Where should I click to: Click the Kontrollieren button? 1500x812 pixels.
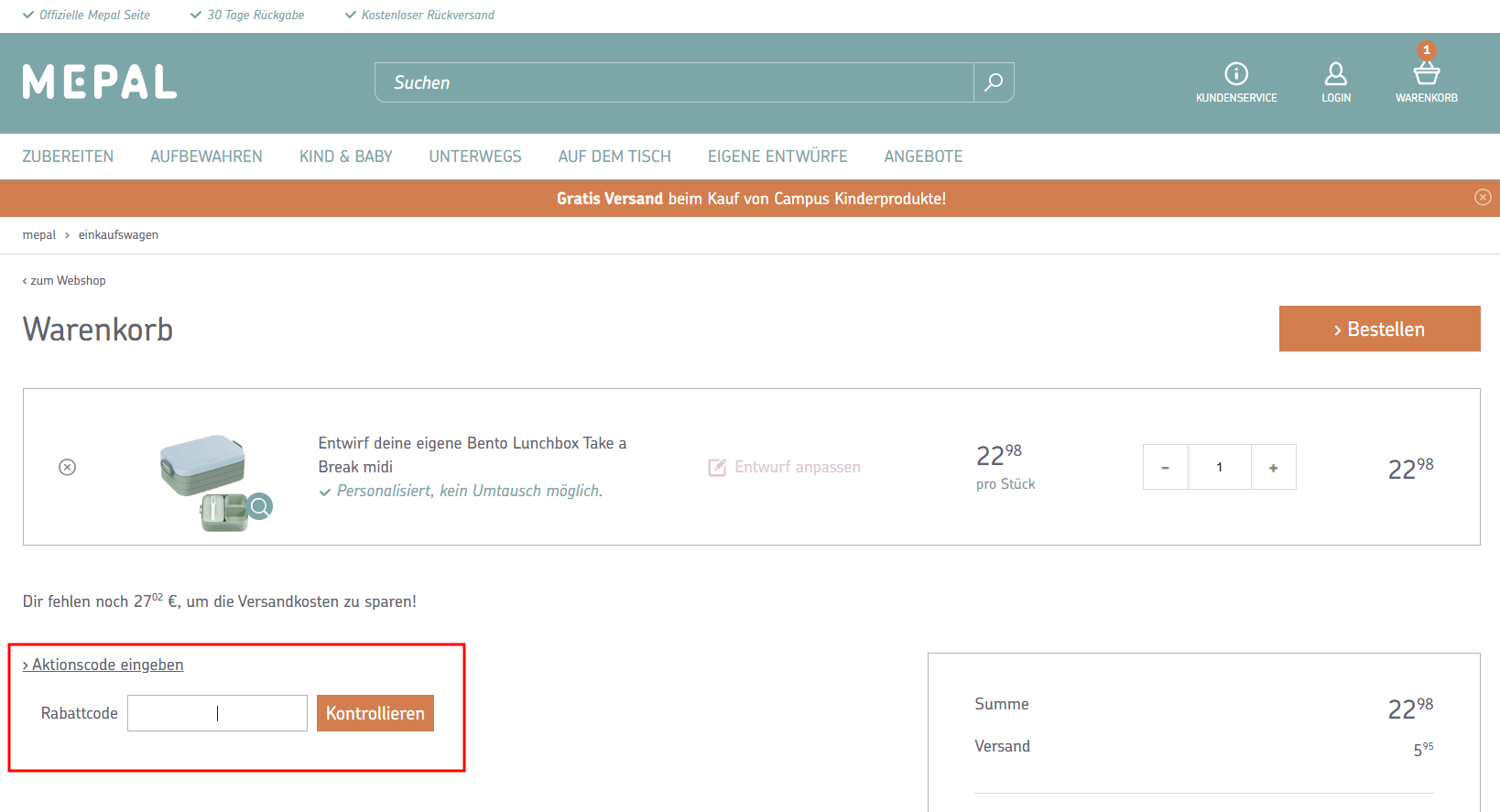(375, 713)
